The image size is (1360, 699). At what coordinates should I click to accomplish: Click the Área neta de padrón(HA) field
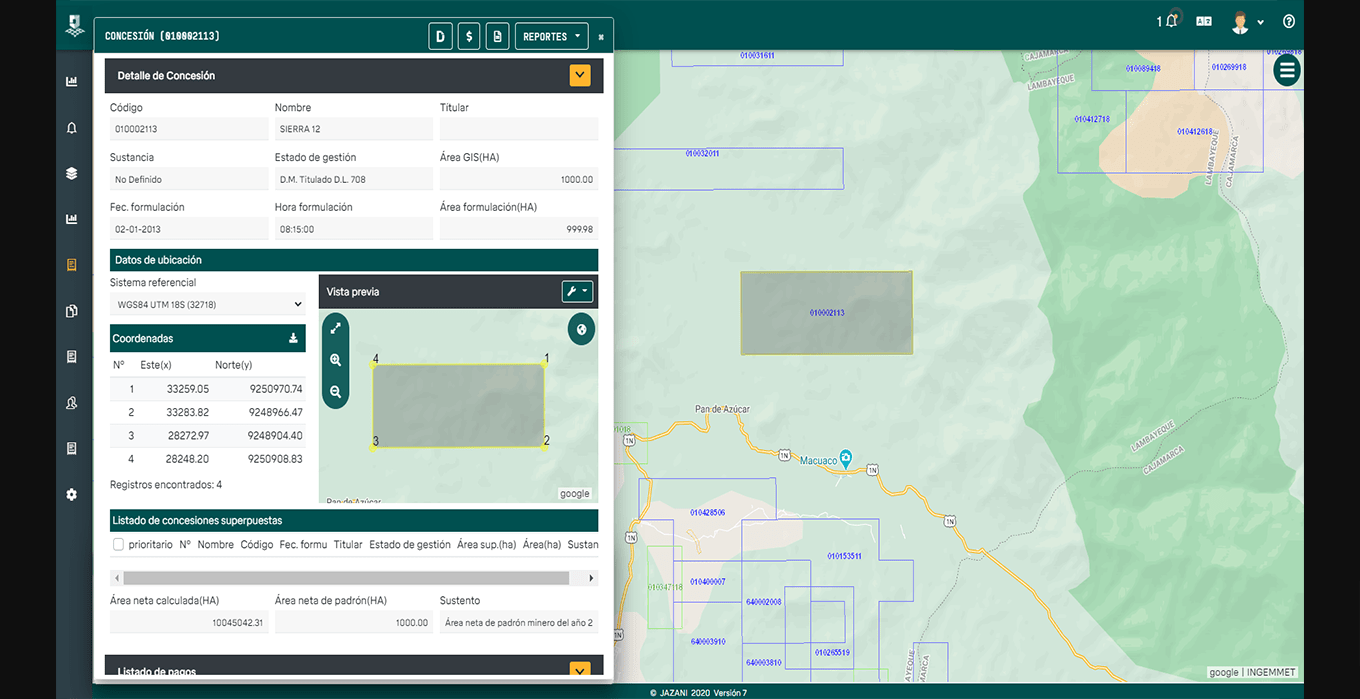[354, 622]
